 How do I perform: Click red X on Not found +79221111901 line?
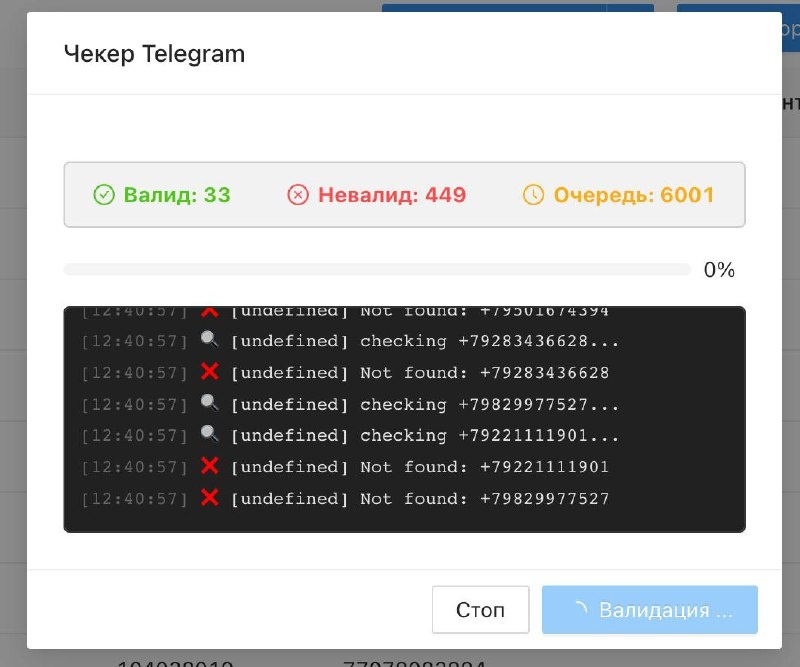[x=210, y=466]
